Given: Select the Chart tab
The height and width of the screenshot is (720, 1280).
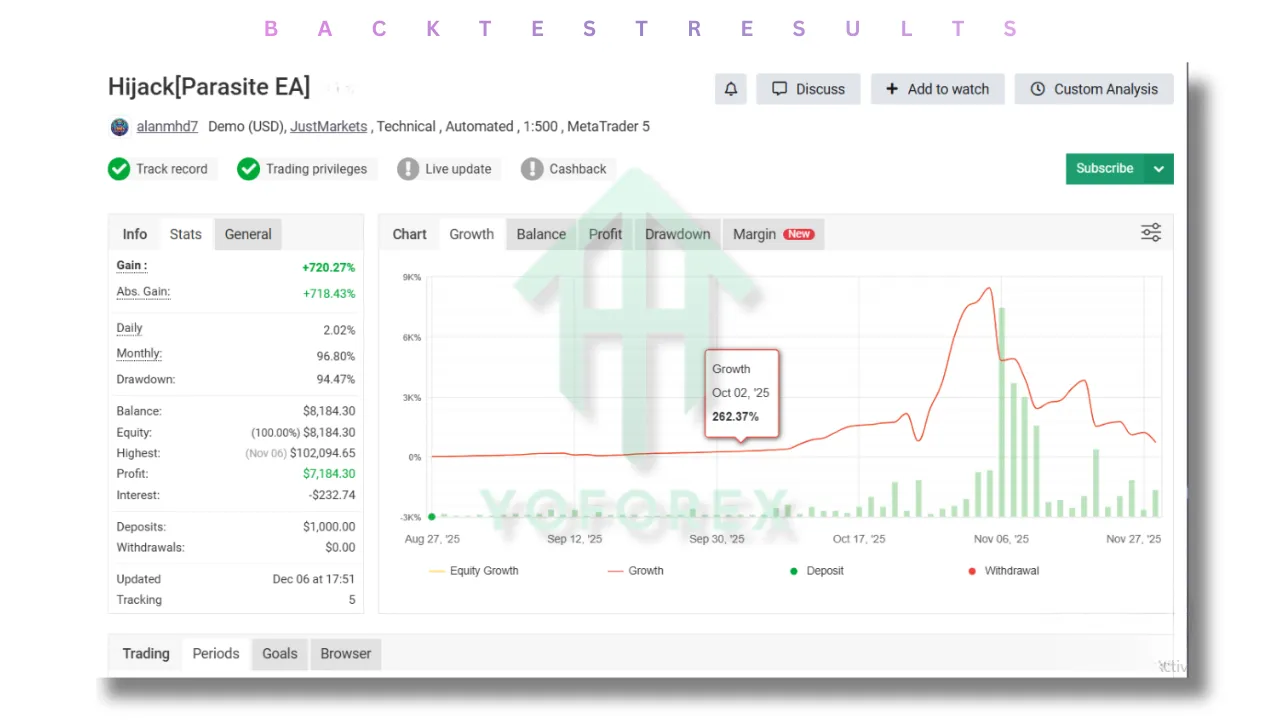Looking at the screenshot, I should click(x=410, y=234).
